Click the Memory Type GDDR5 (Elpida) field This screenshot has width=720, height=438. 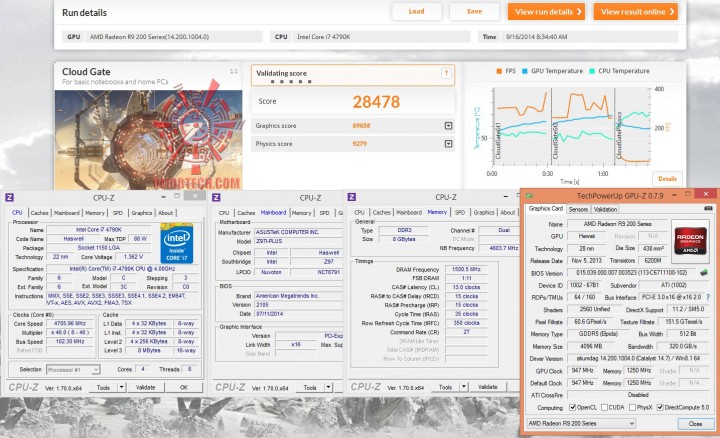[x=598, y=334]
